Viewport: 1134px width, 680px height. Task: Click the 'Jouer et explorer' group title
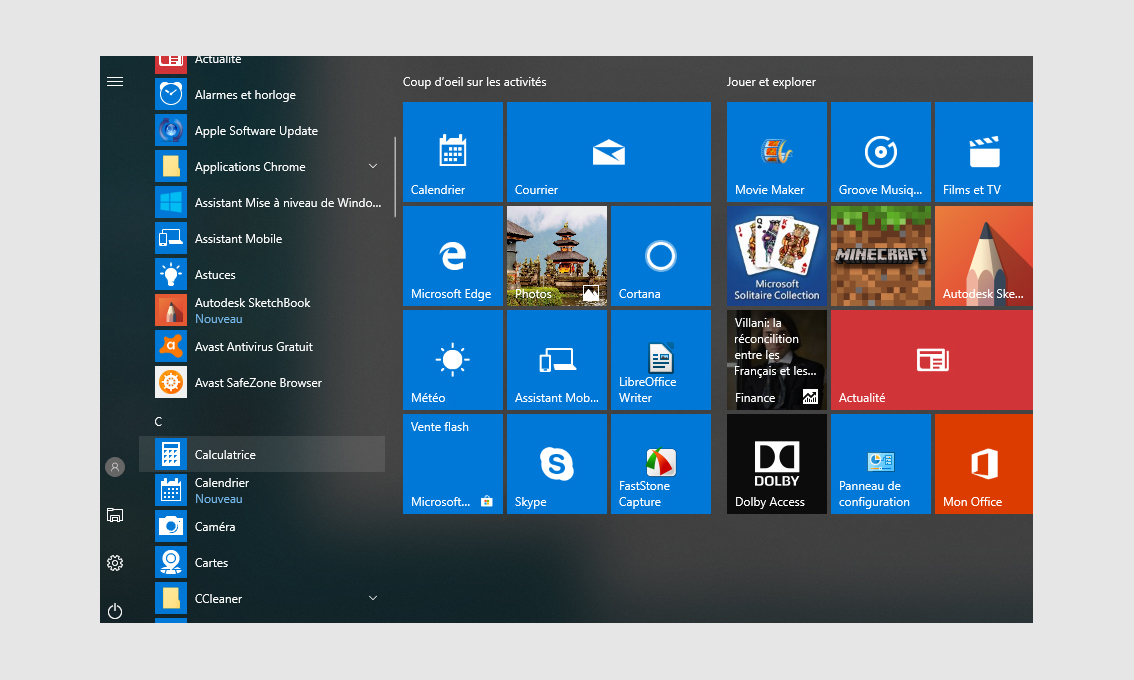(771, 82)
